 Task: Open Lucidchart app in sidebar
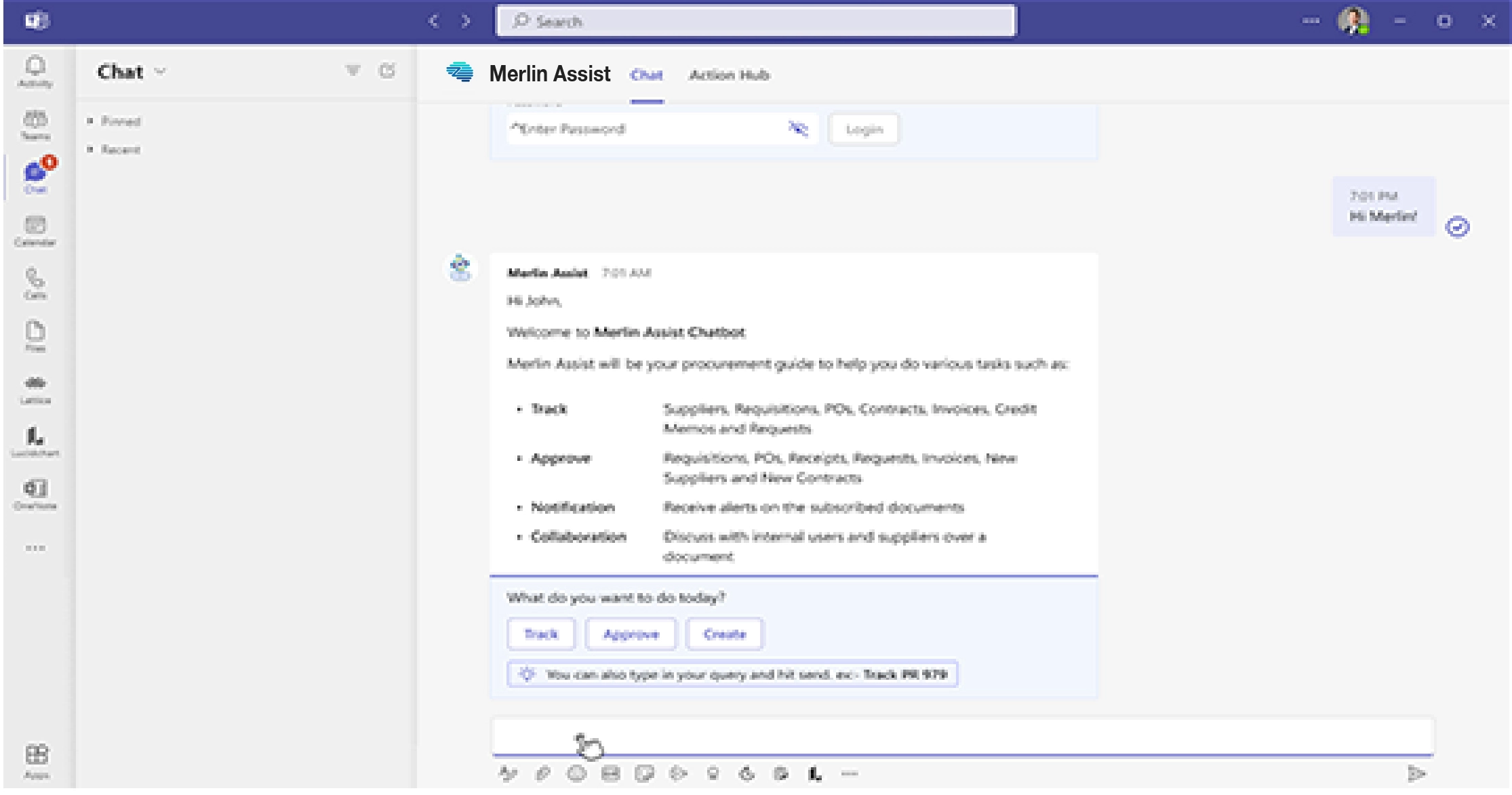35,441
